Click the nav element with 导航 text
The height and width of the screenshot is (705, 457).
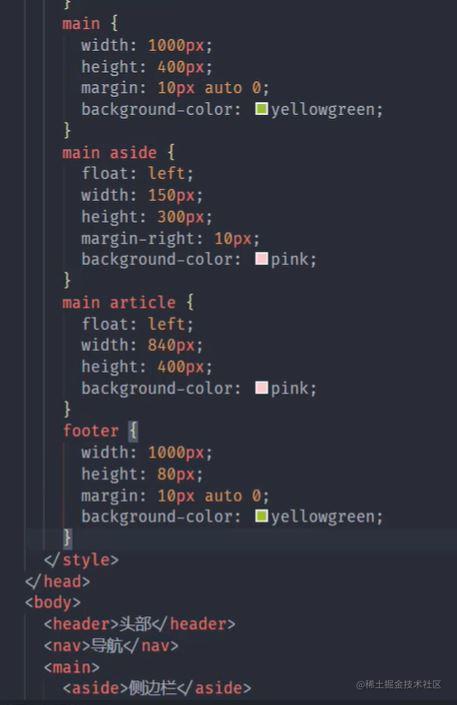(111, 646)
